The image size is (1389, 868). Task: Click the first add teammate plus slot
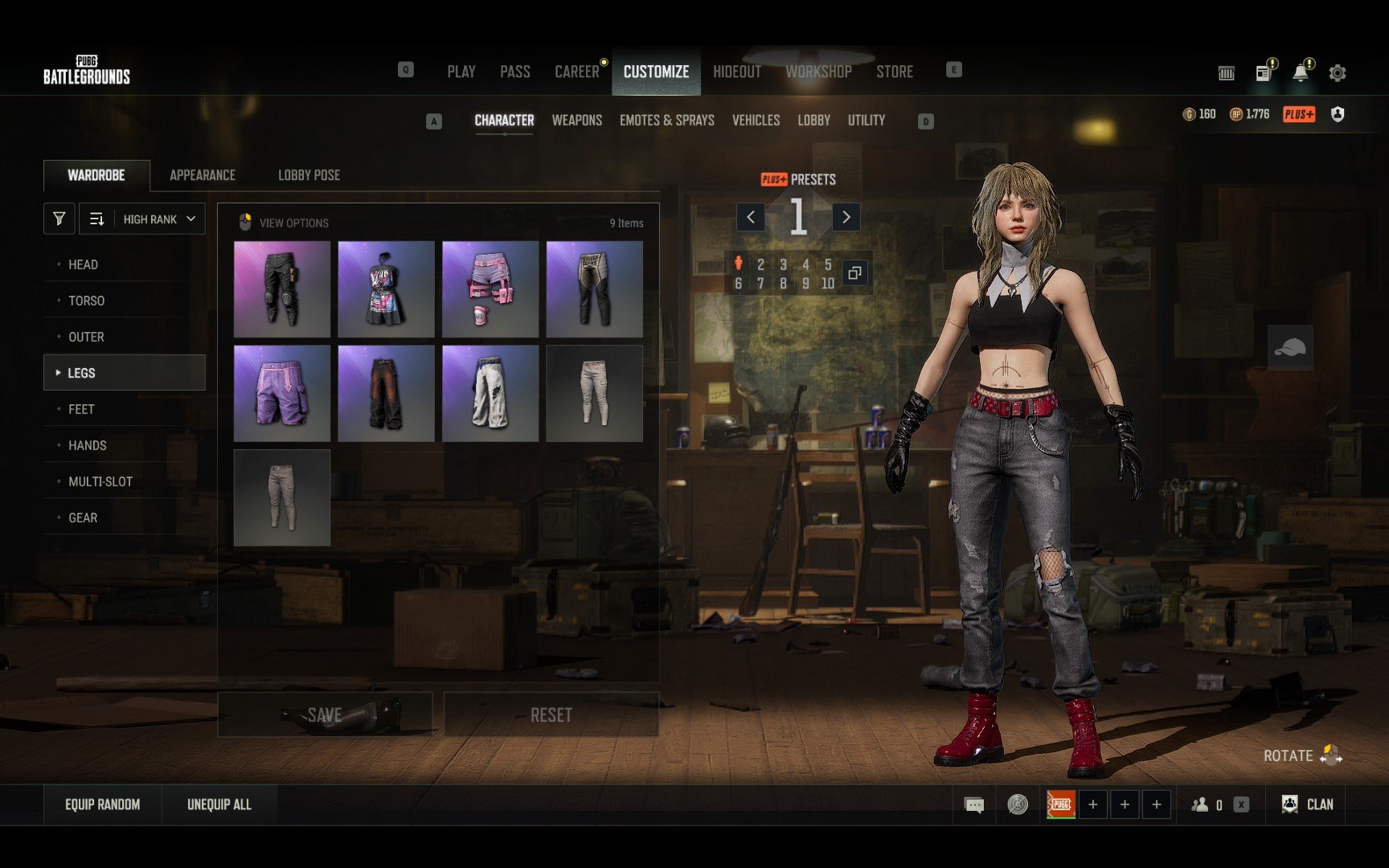(x=1092, y=805)
